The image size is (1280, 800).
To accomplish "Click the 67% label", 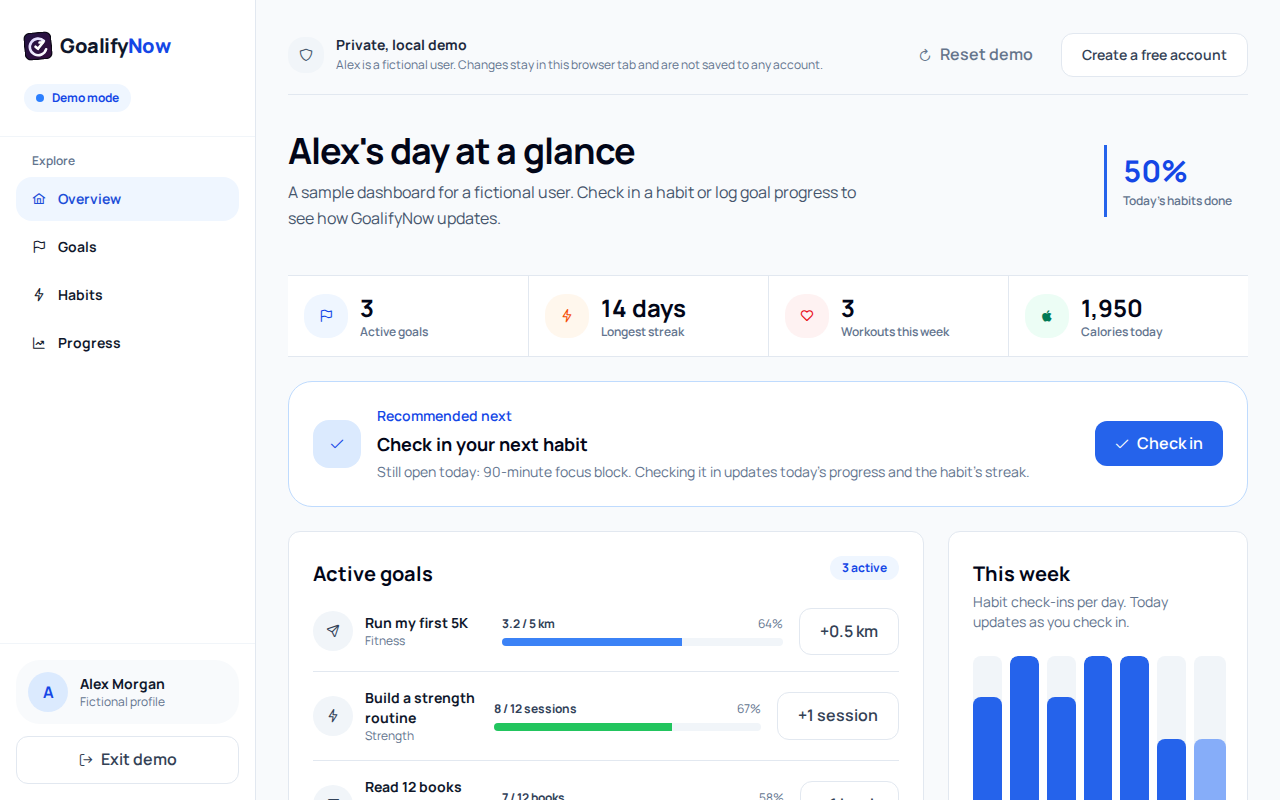I will [x=749, y=709].
